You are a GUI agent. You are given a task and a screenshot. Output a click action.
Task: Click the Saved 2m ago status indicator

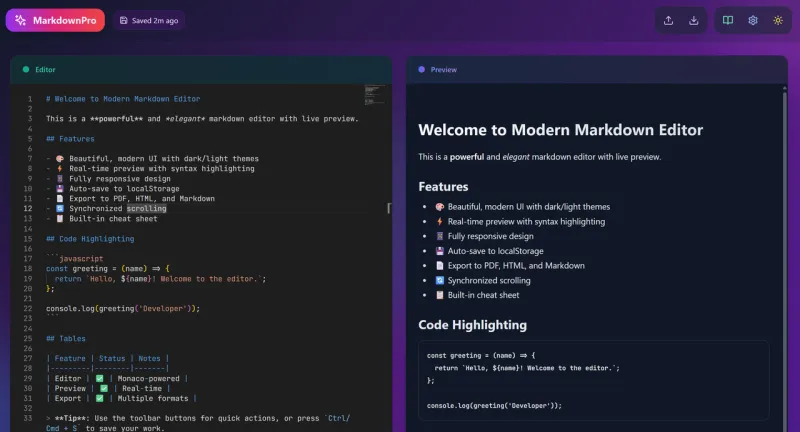point(149,20)
